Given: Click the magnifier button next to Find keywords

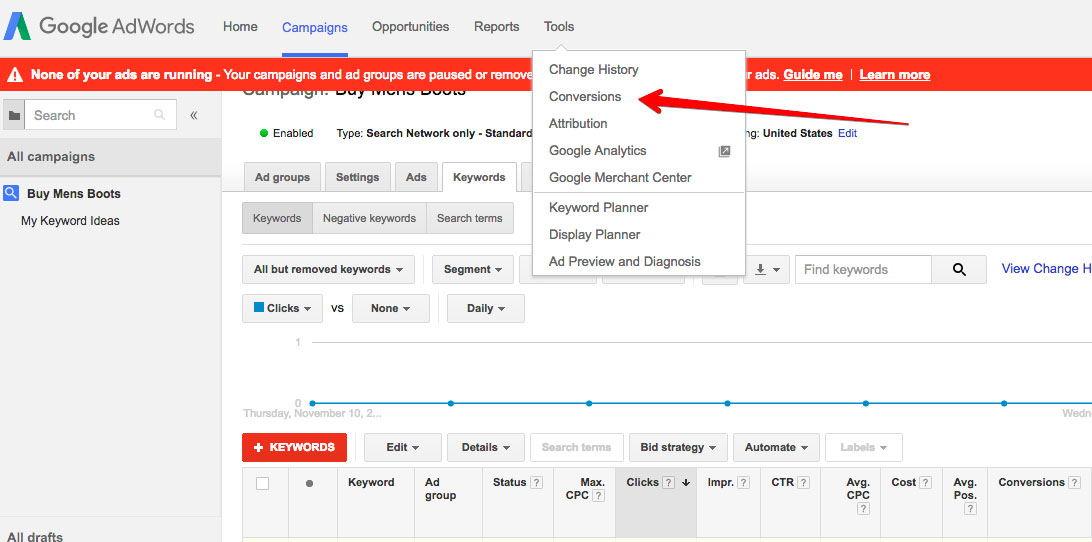Looking at the screenshot, I should [959, 269].
